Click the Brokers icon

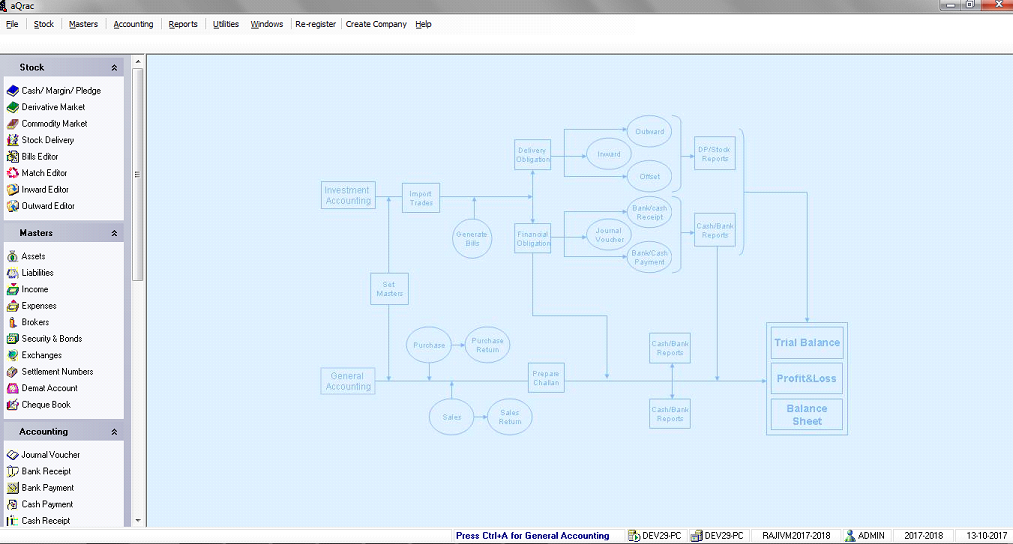12,322
